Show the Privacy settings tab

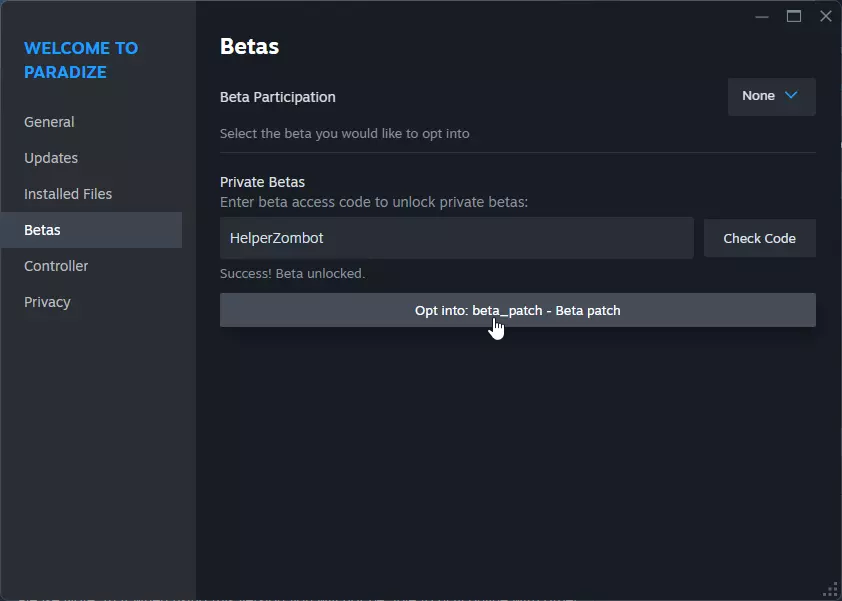coord(47,302)
